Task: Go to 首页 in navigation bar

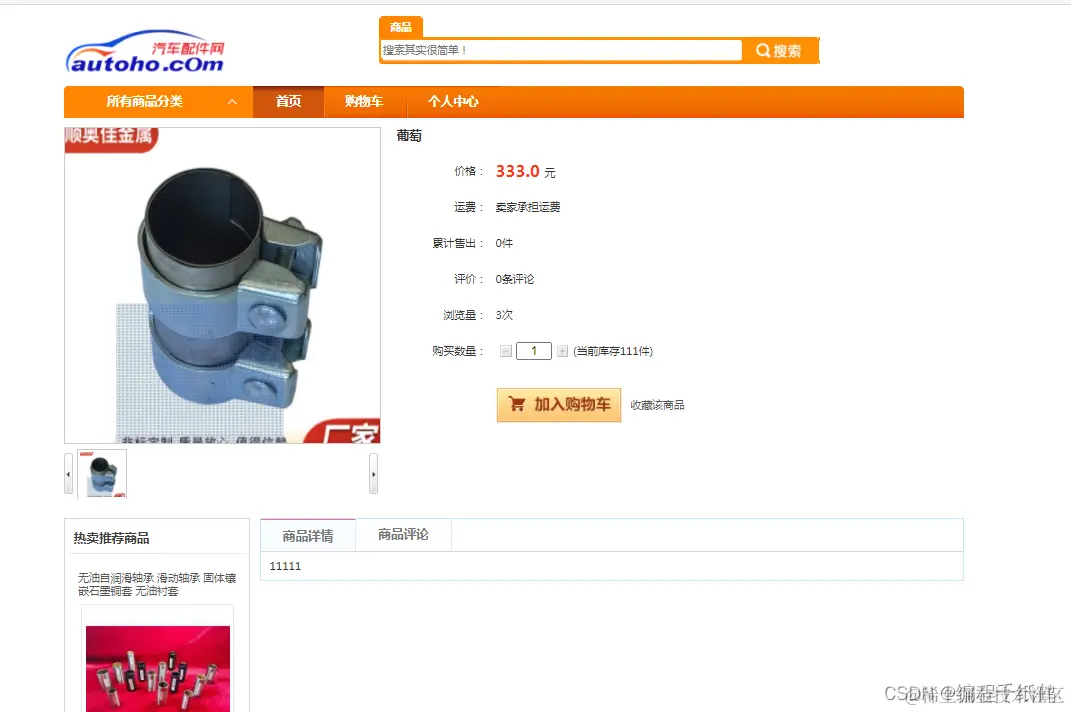Action: pyautogui.click(x=288, y=102)
